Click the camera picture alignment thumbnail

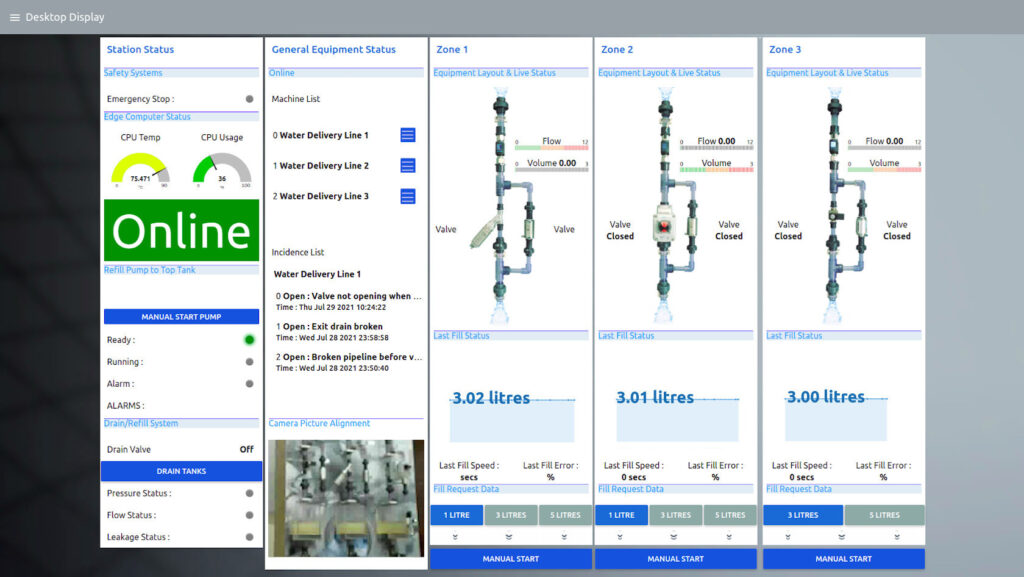(x=346, y=498)
